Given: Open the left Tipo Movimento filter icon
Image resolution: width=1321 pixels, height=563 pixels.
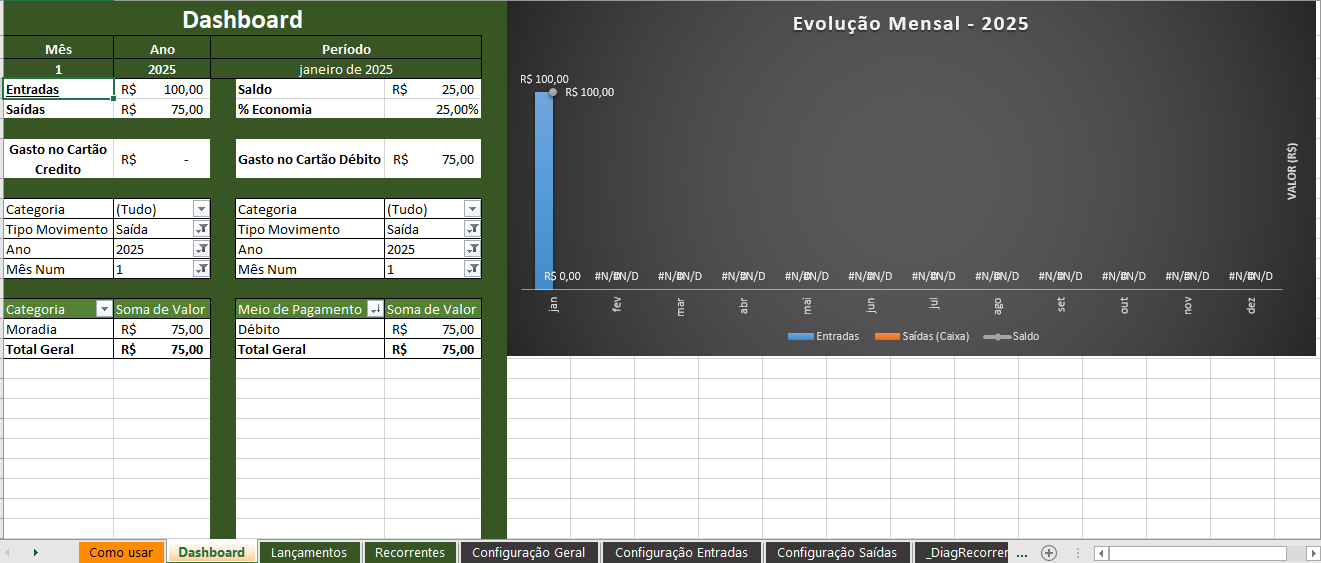Looking at the screenshot, I should click(201, 229).
